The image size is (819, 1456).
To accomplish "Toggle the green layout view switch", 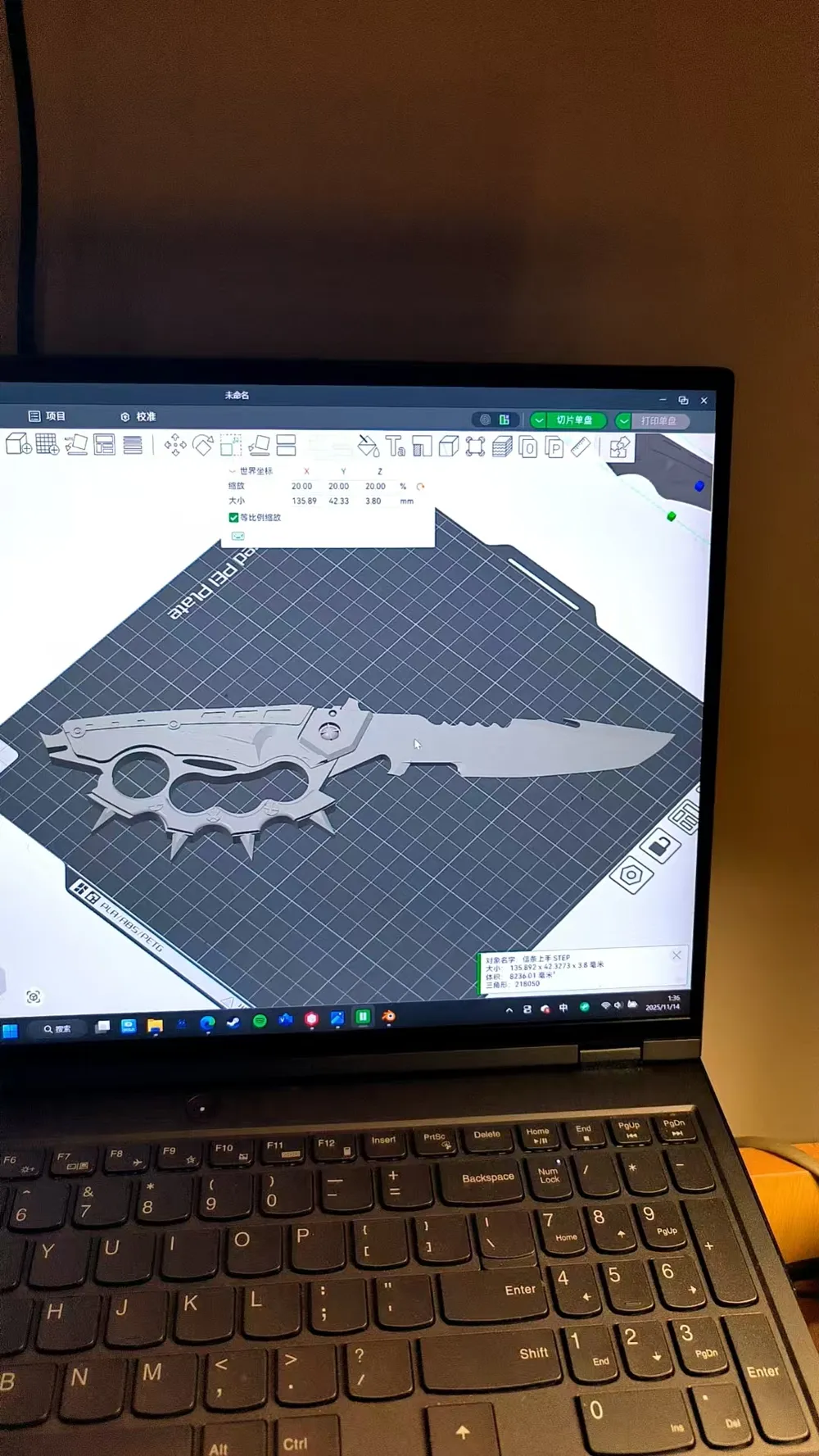I will coord(505,420).
